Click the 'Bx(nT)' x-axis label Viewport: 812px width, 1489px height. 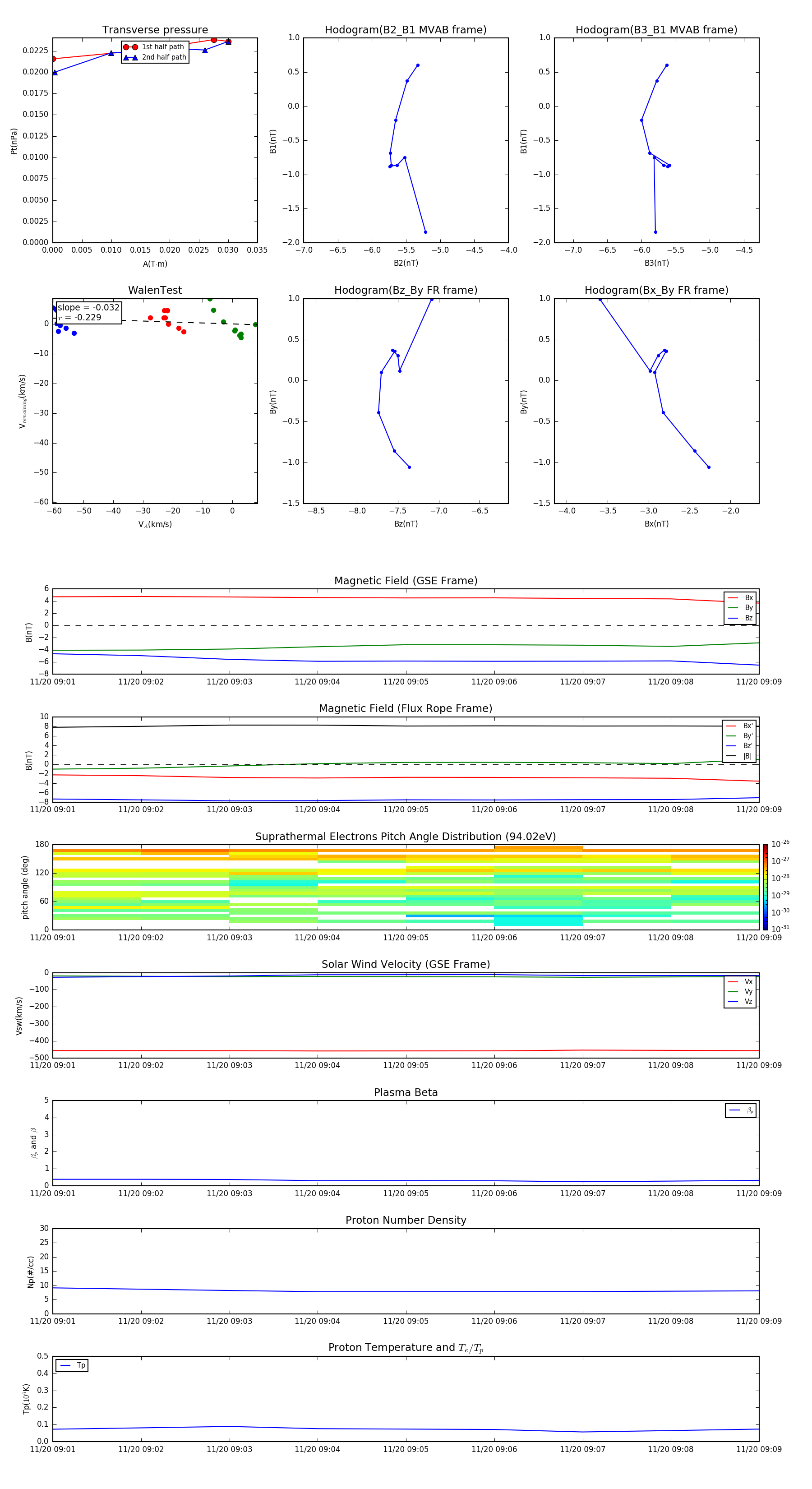click(x=656, y=524)
